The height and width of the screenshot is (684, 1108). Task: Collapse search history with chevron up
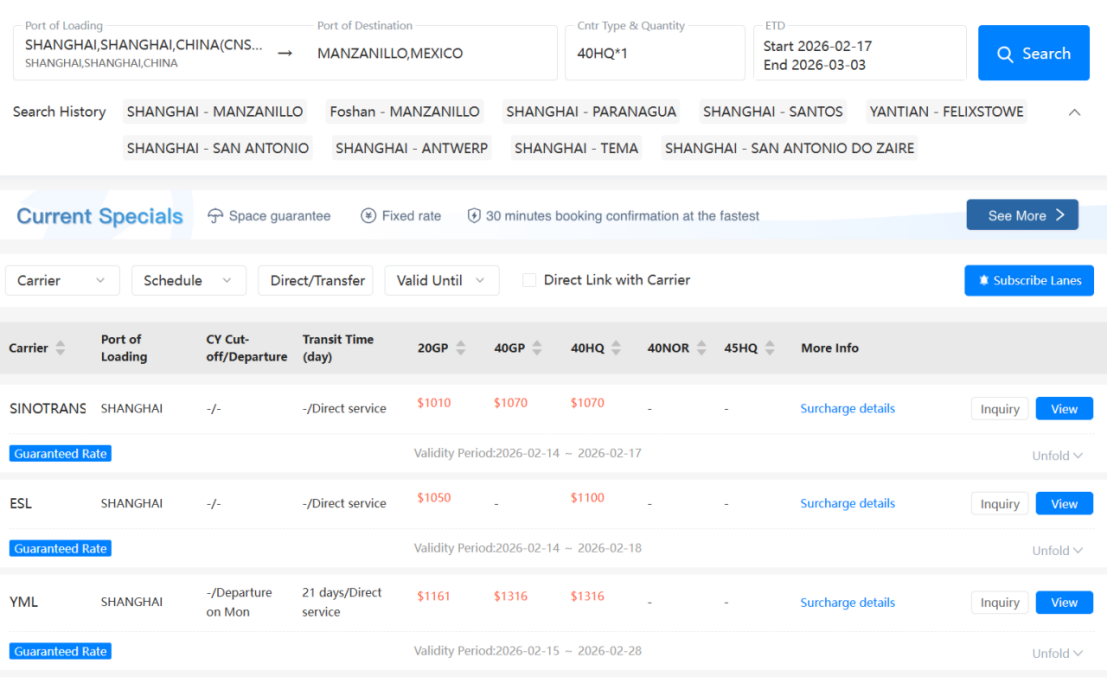[1075, 112]
